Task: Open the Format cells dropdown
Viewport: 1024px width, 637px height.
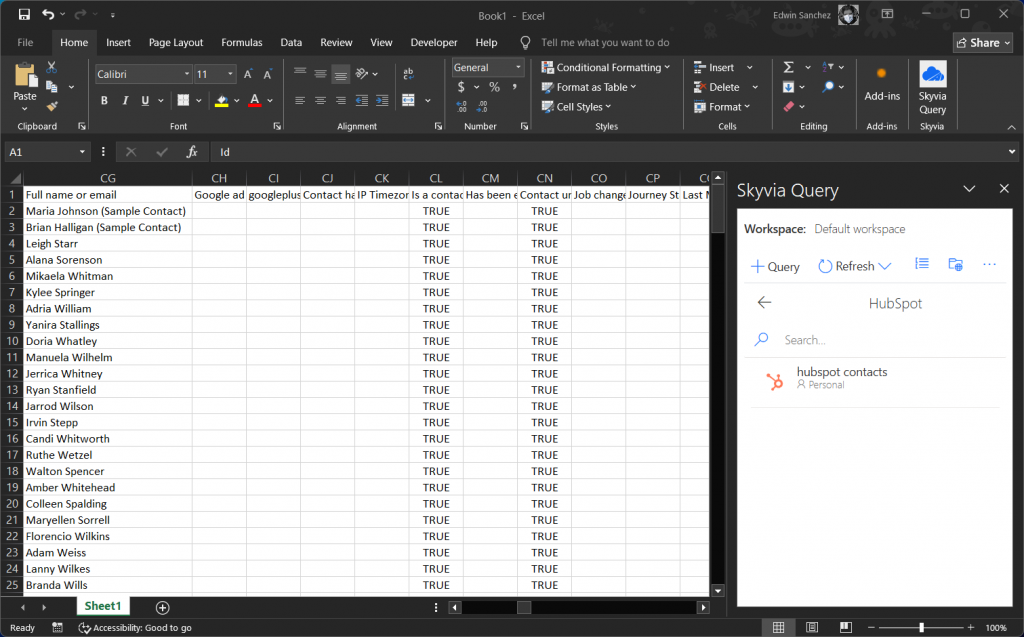Action: (x=722, y=106)
